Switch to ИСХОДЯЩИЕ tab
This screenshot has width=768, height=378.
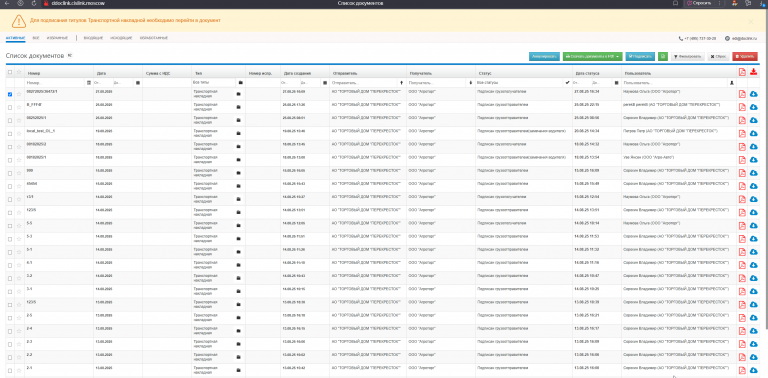121,38
